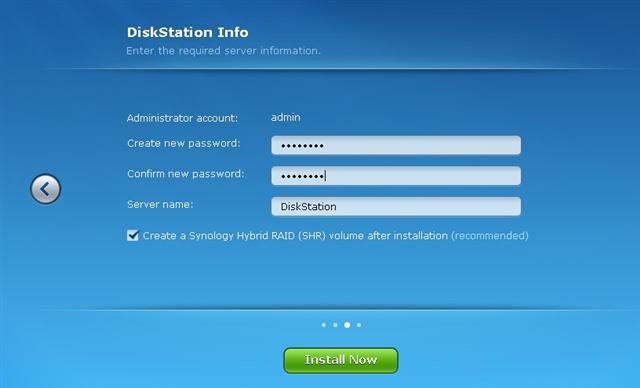Click the Confirm new password field
The width and height of the screenshot is (640, 388).
pyautogui.click(x=396, y=176)
